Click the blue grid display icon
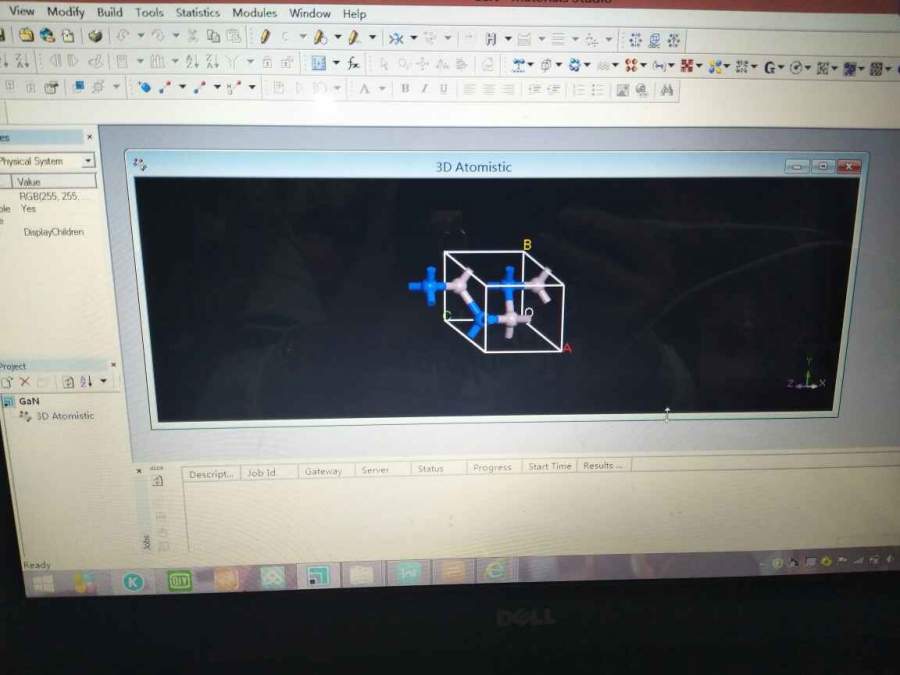The width and height of the screenshot is (900, 675). coord(319,63)
